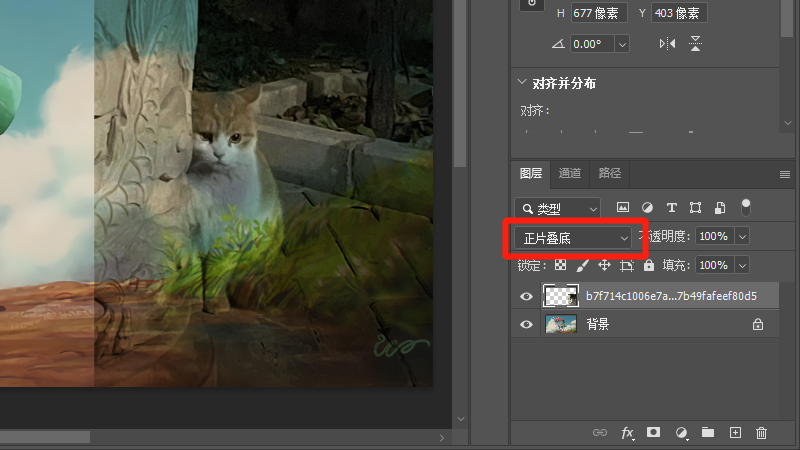The image size is (800, 450).
Task: Filter layers by text type icon
Action: tap(672, 208)
